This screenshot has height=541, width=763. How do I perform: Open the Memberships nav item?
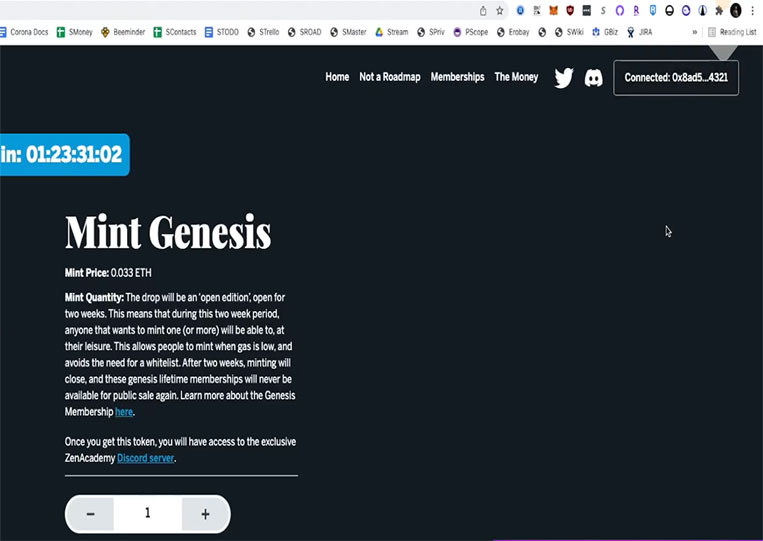(x=457, y=77)
